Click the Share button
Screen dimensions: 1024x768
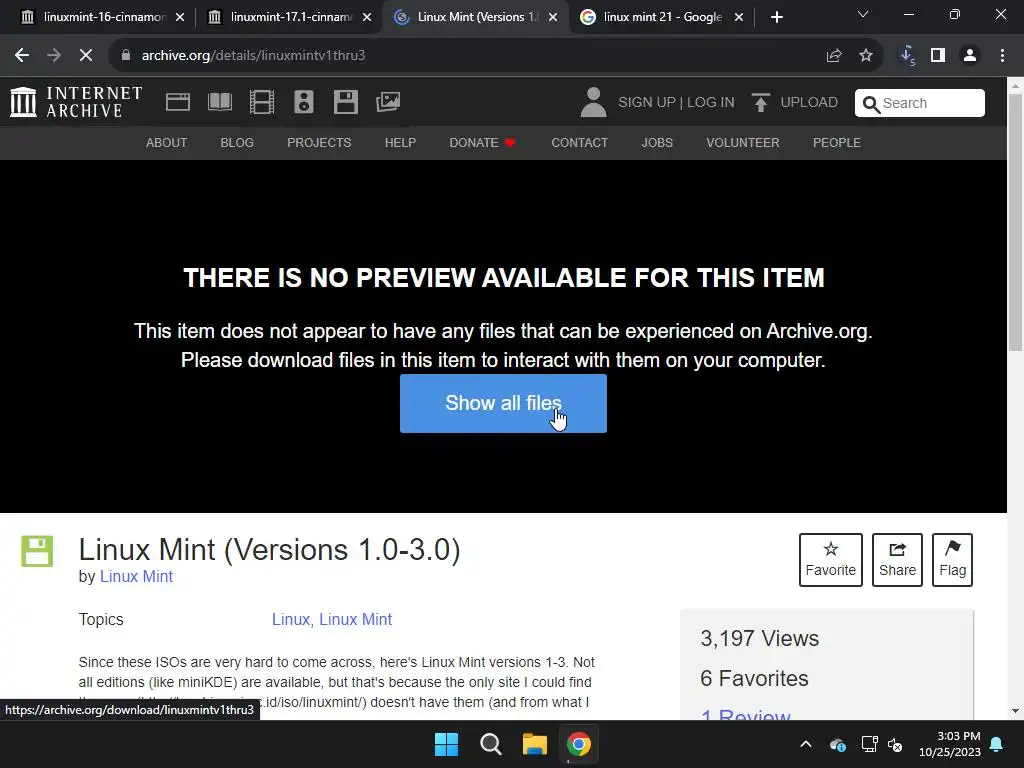pos(897,560)
